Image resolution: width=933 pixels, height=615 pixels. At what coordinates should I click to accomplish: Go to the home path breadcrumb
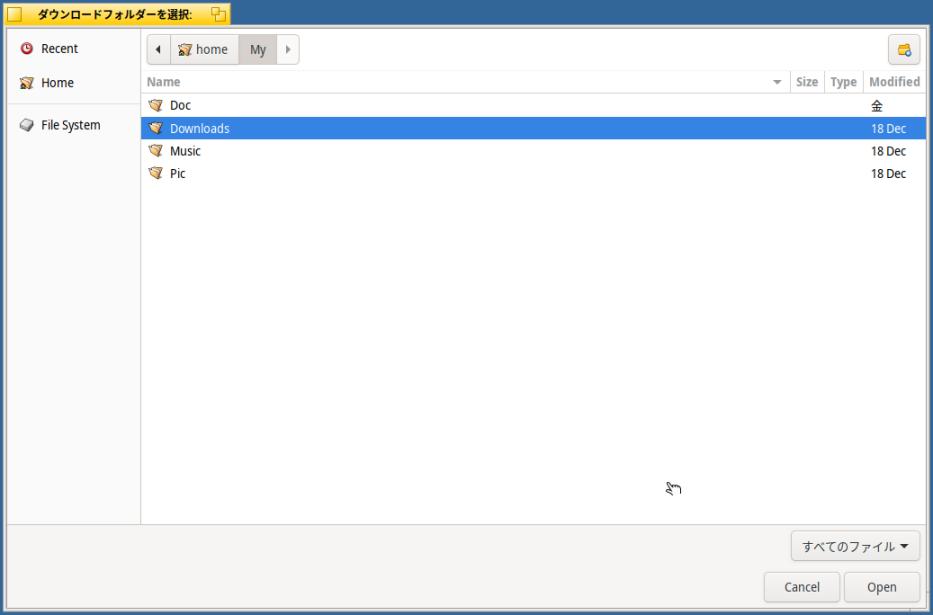click(204, 49)
